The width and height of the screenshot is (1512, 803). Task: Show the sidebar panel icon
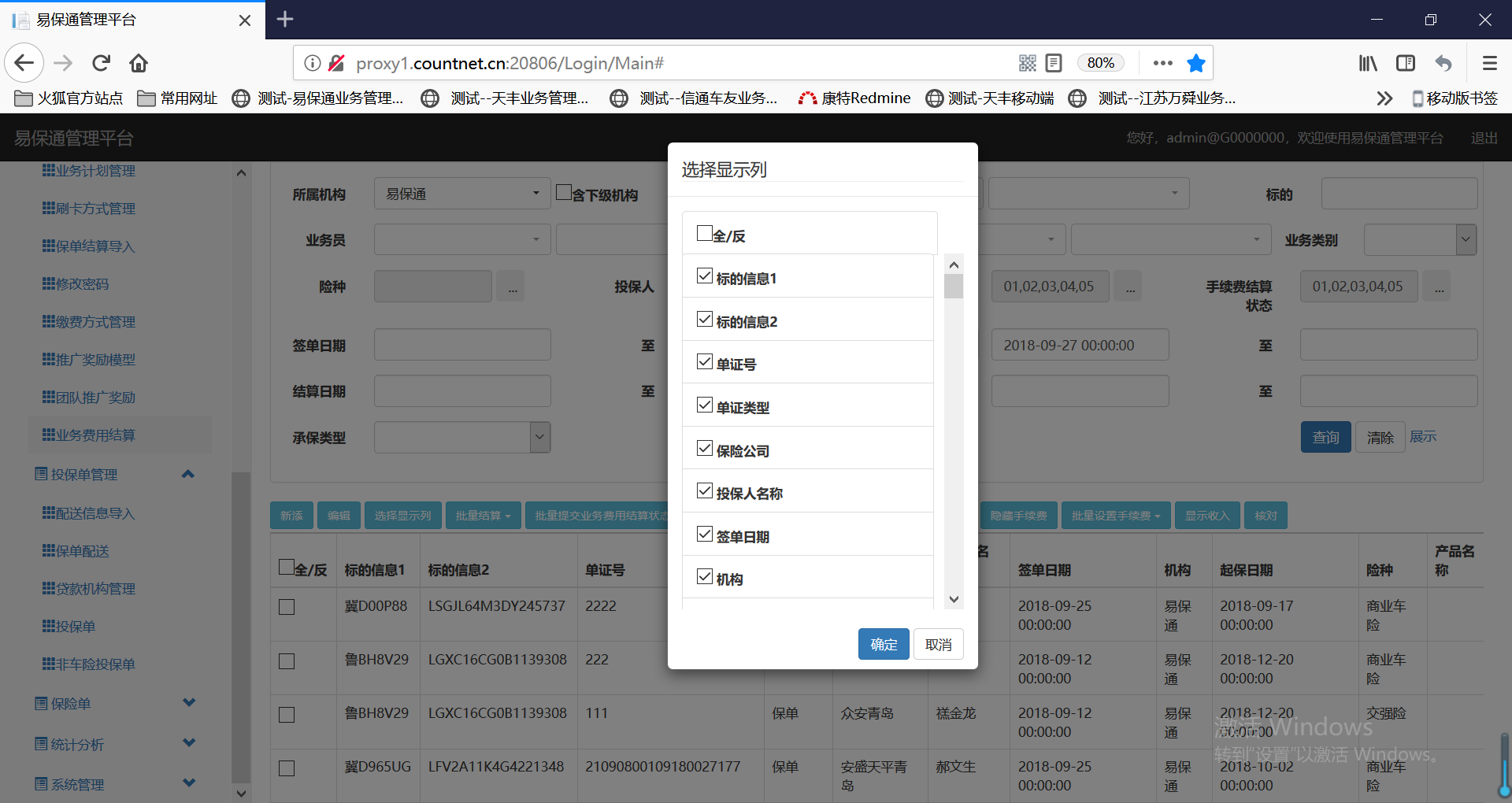click(1406, 63)
